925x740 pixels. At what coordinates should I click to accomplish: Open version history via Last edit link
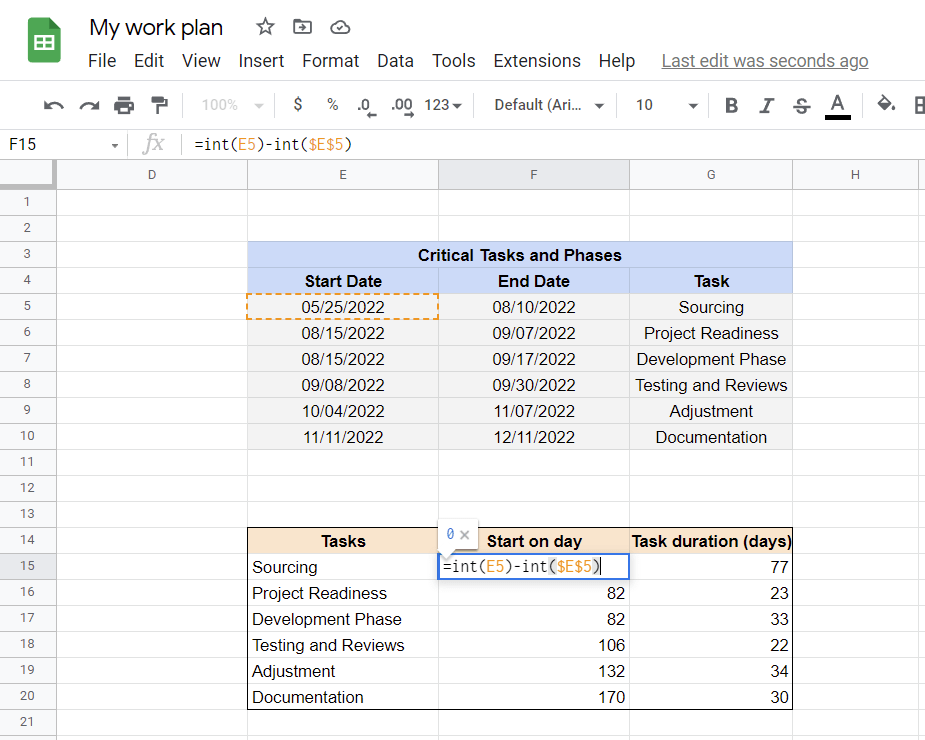tap(764, 61)
